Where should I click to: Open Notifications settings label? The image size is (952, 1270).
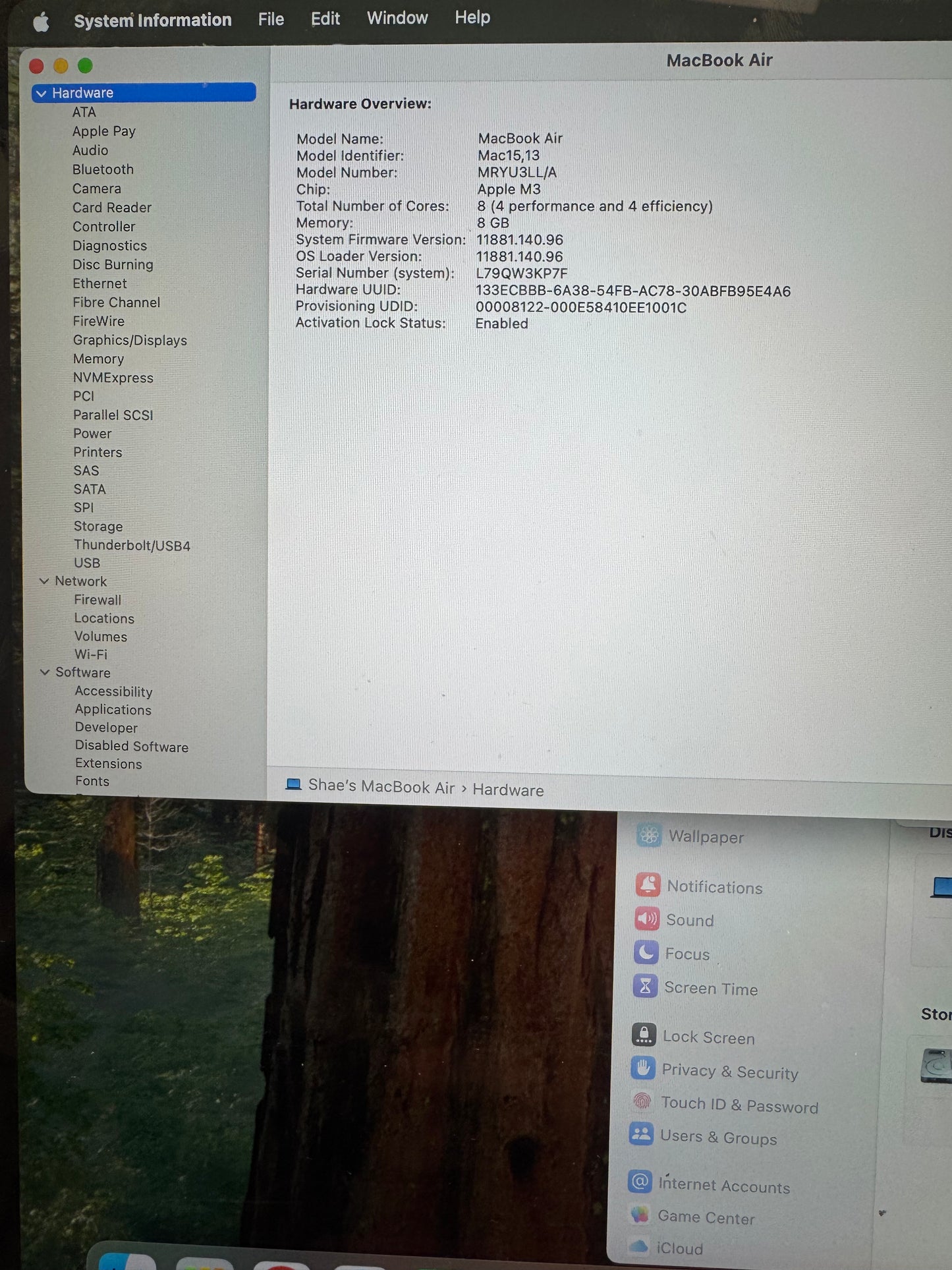pos(715,887)
